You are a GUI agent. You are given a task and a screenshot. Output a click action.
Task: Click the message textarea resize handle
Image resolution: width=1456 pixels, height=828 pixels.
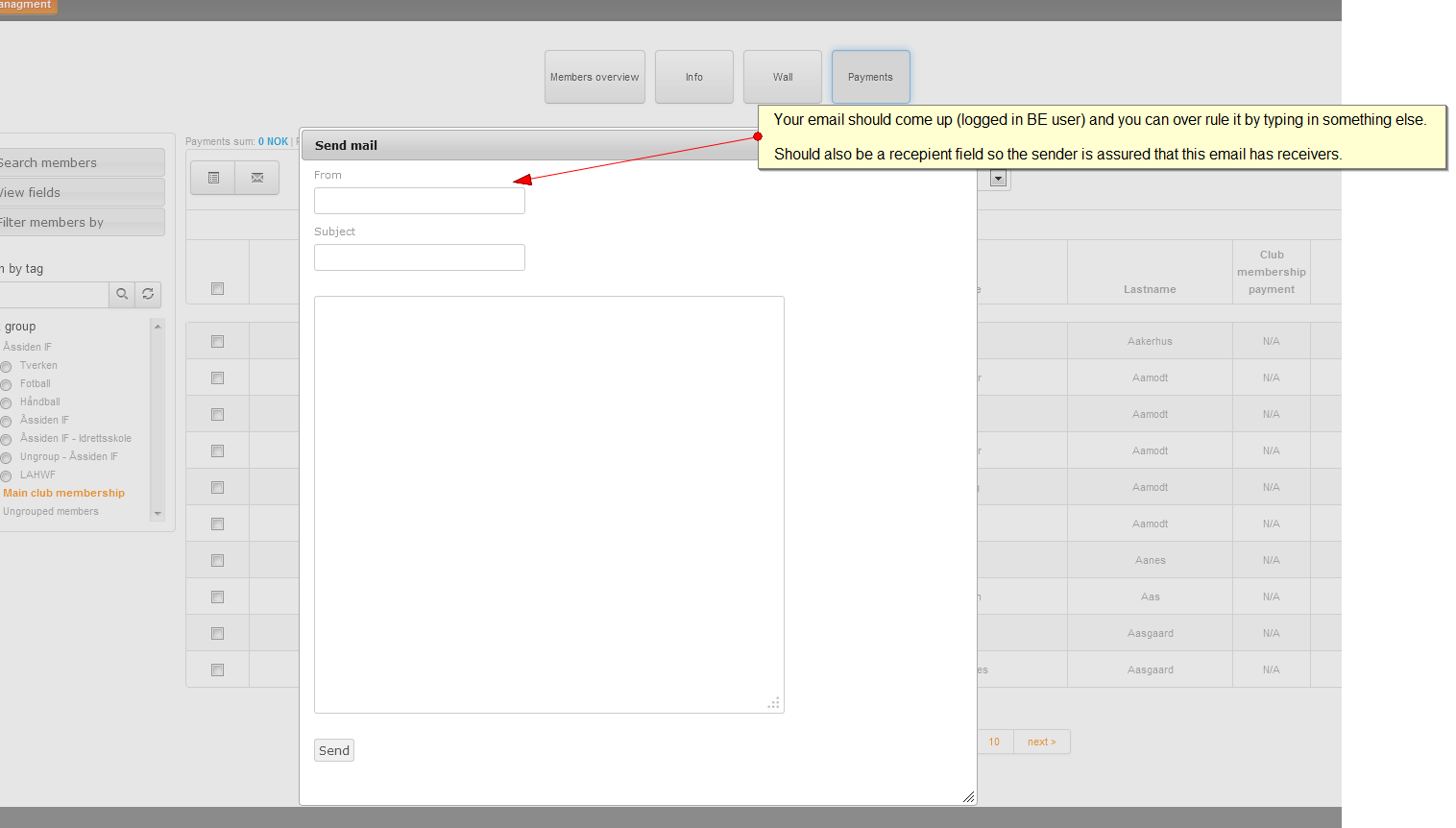click(x=773, y=703)
